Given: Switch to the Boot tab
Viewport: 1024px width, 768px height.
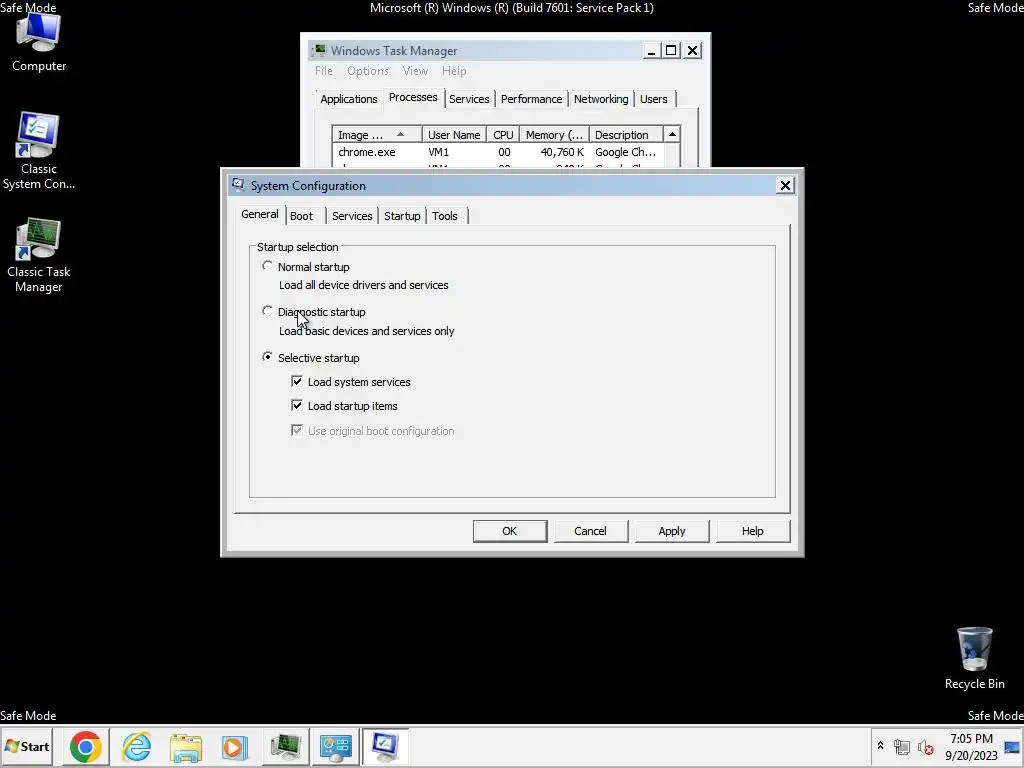Looking at the screenshot, I should (302, 216).
